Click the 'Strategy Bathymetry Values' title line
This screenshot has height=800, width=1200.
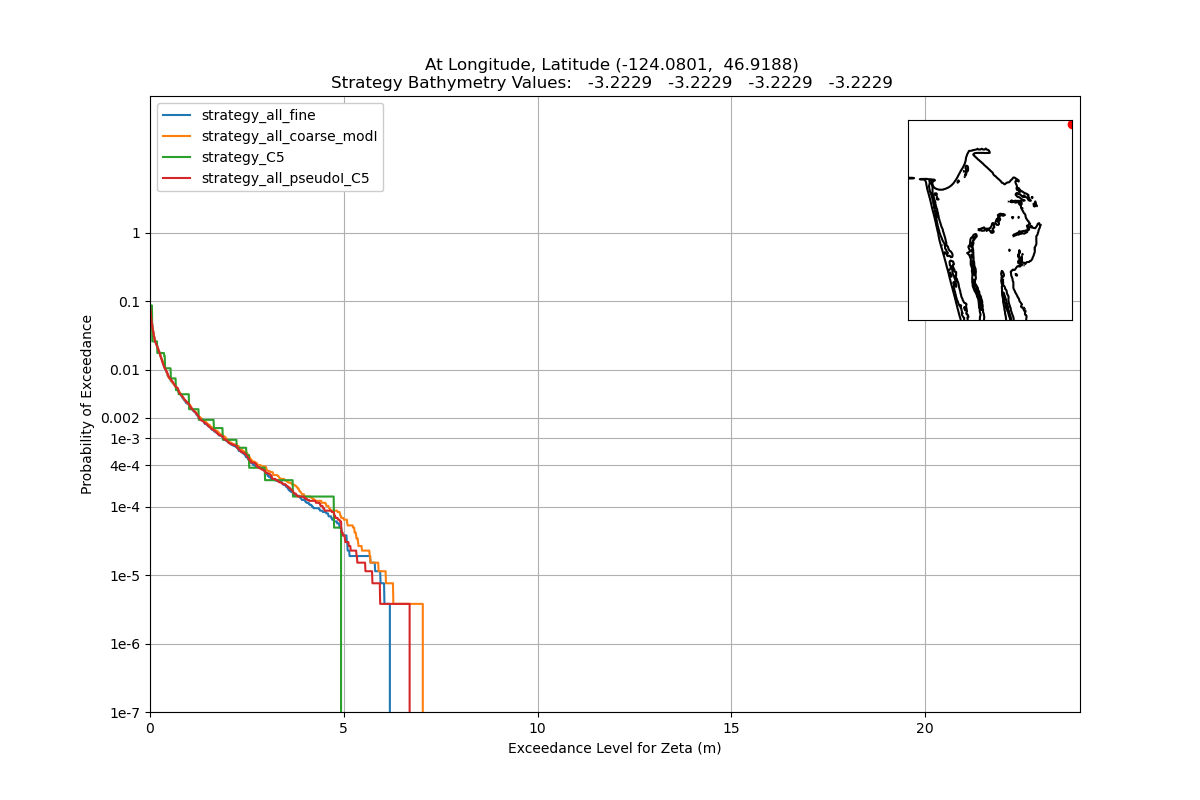click(612, 83)
